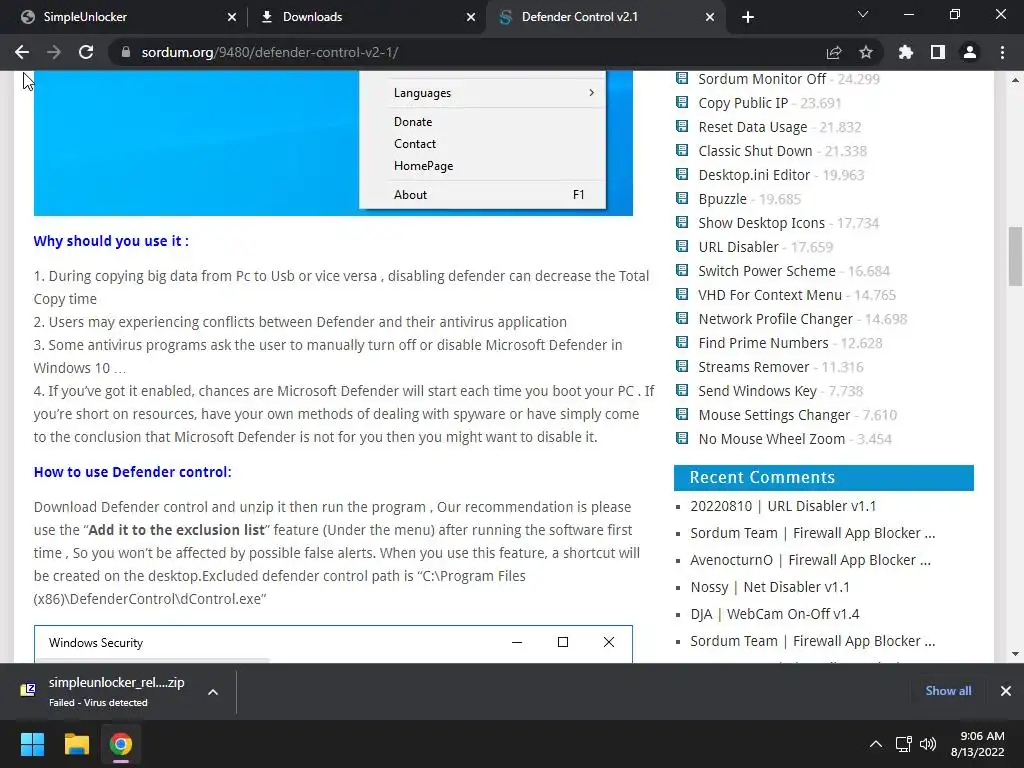This screenshot has height=768, width=1024.
Task: Click the icon beside VHD For Context Menu
Action: [682, 294]
